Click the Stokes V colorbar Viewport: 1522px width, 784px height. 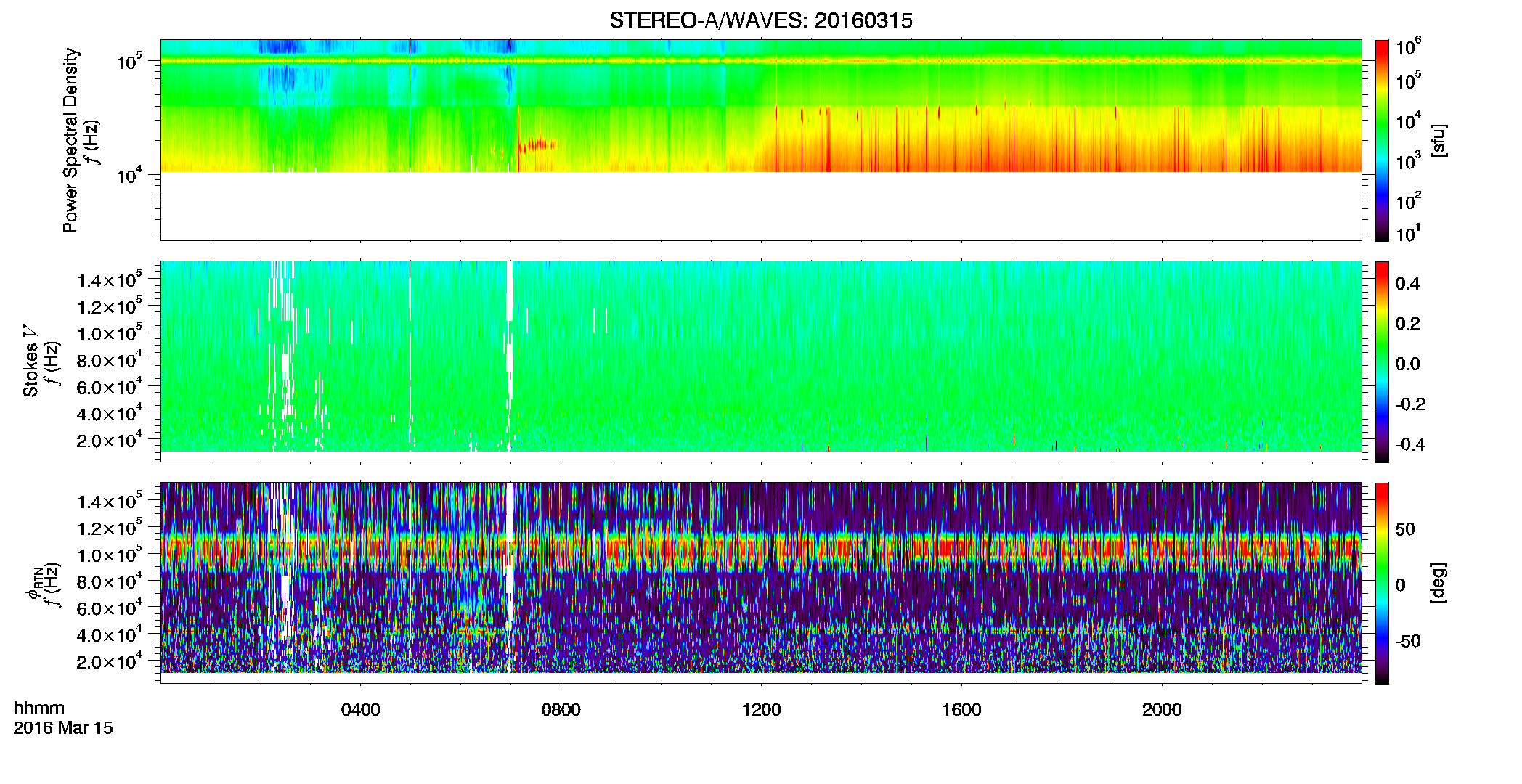pos(1381,362)
